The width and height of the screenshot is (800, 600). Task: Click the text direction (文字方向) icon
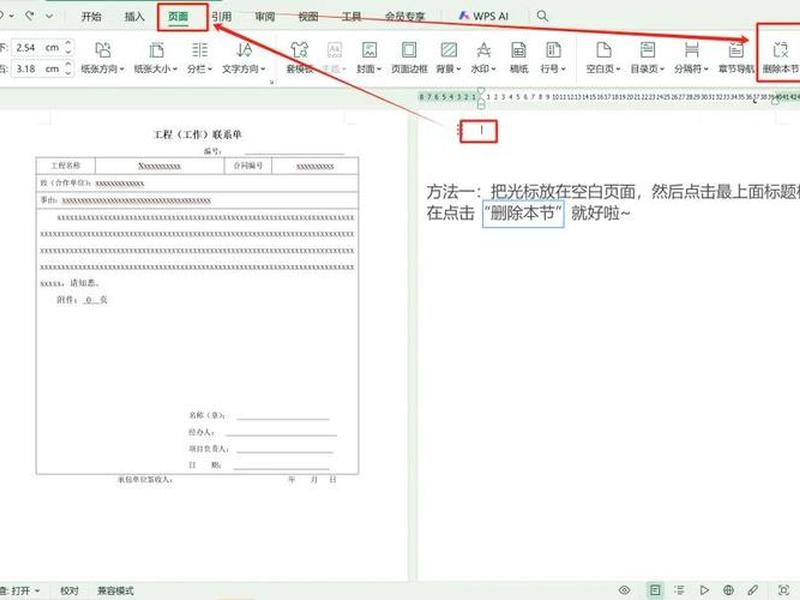pyautogui.click(x=244, y=50)
